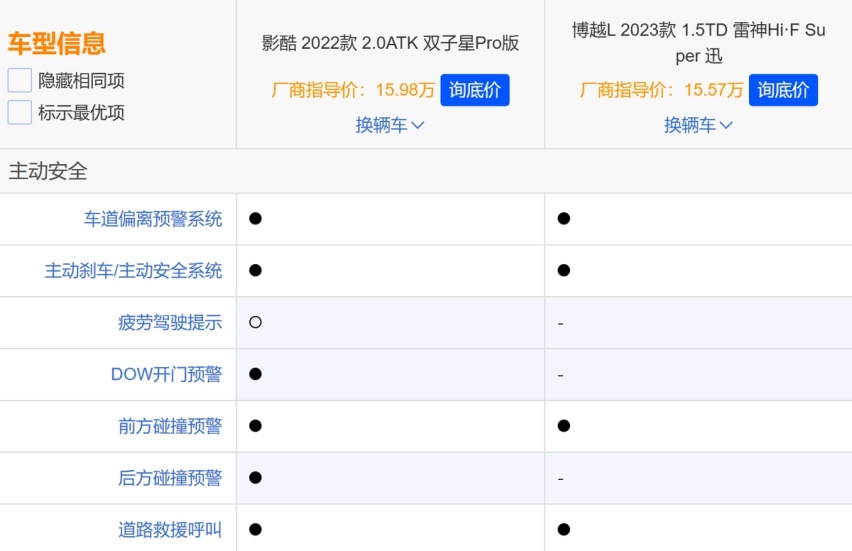Image resolution: width=852 pixels, height=551 pixels.
Task: Open the 疲劳驾驶提示 link
Action: (170, 322)
